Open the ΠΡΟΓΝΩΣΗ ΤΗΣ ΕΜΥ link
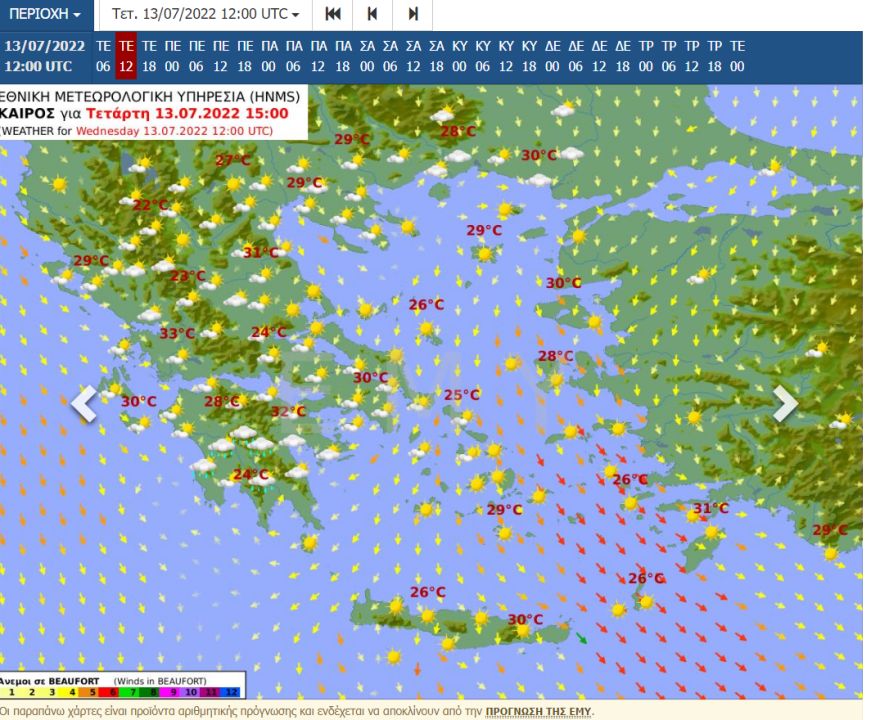Screen dimensions: 880x720 [x=538, y=711]
